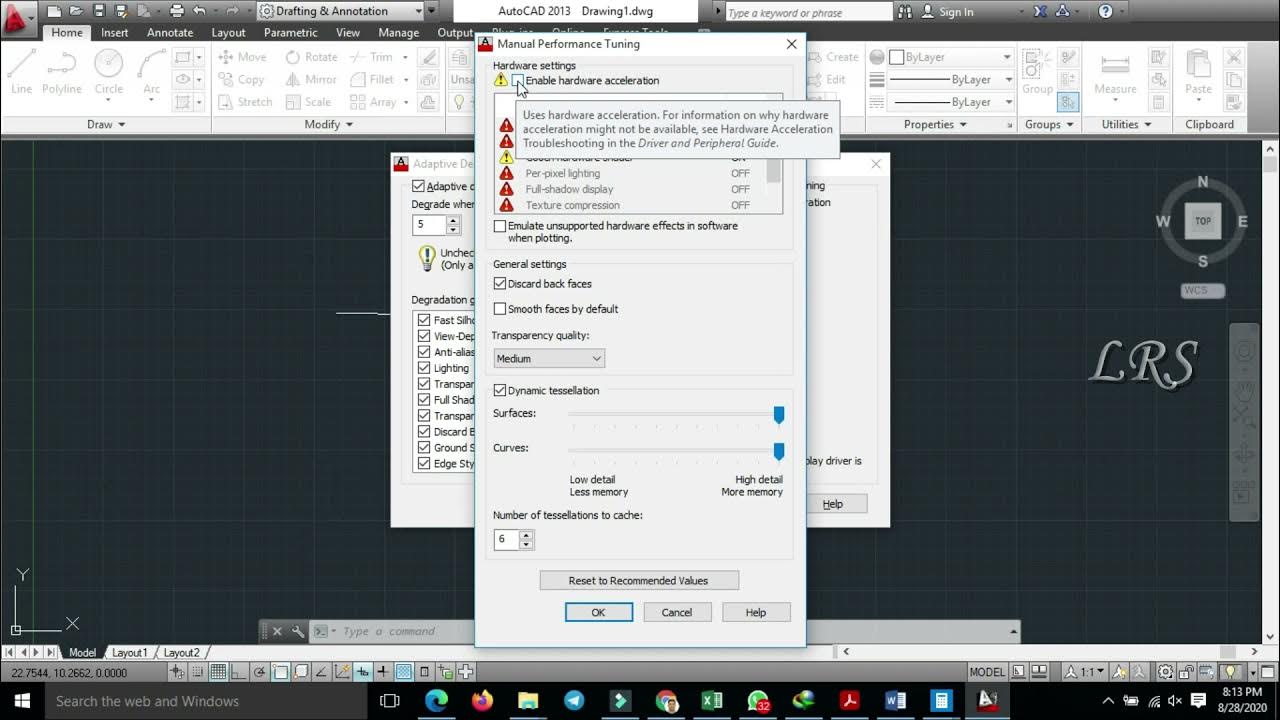Click Sign In link
This screenshot has width=1280, height=720.
point(955,12)
